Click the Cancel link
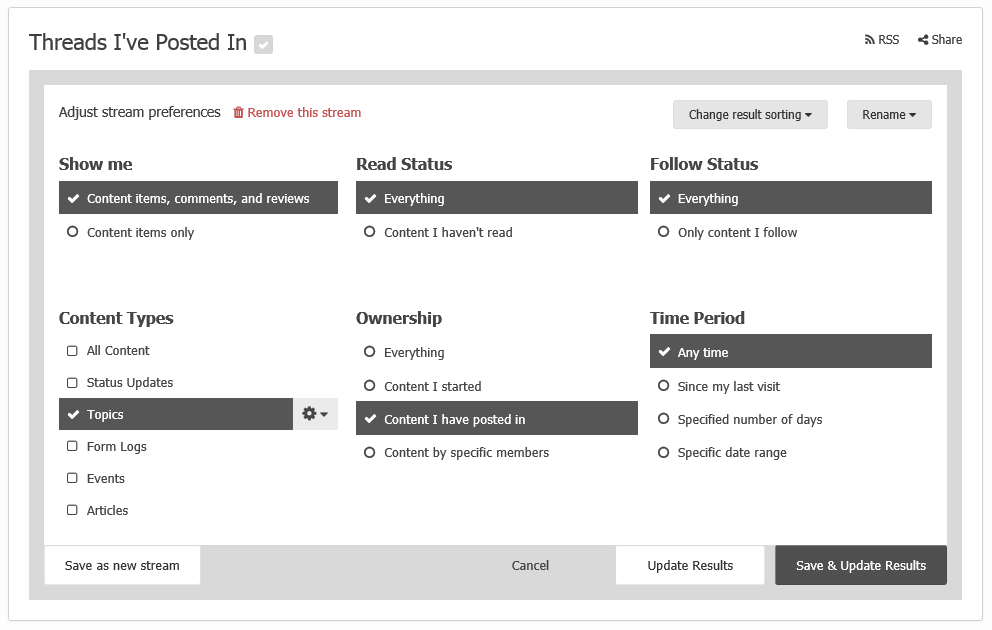992x630 pixels. coord(530,565)
